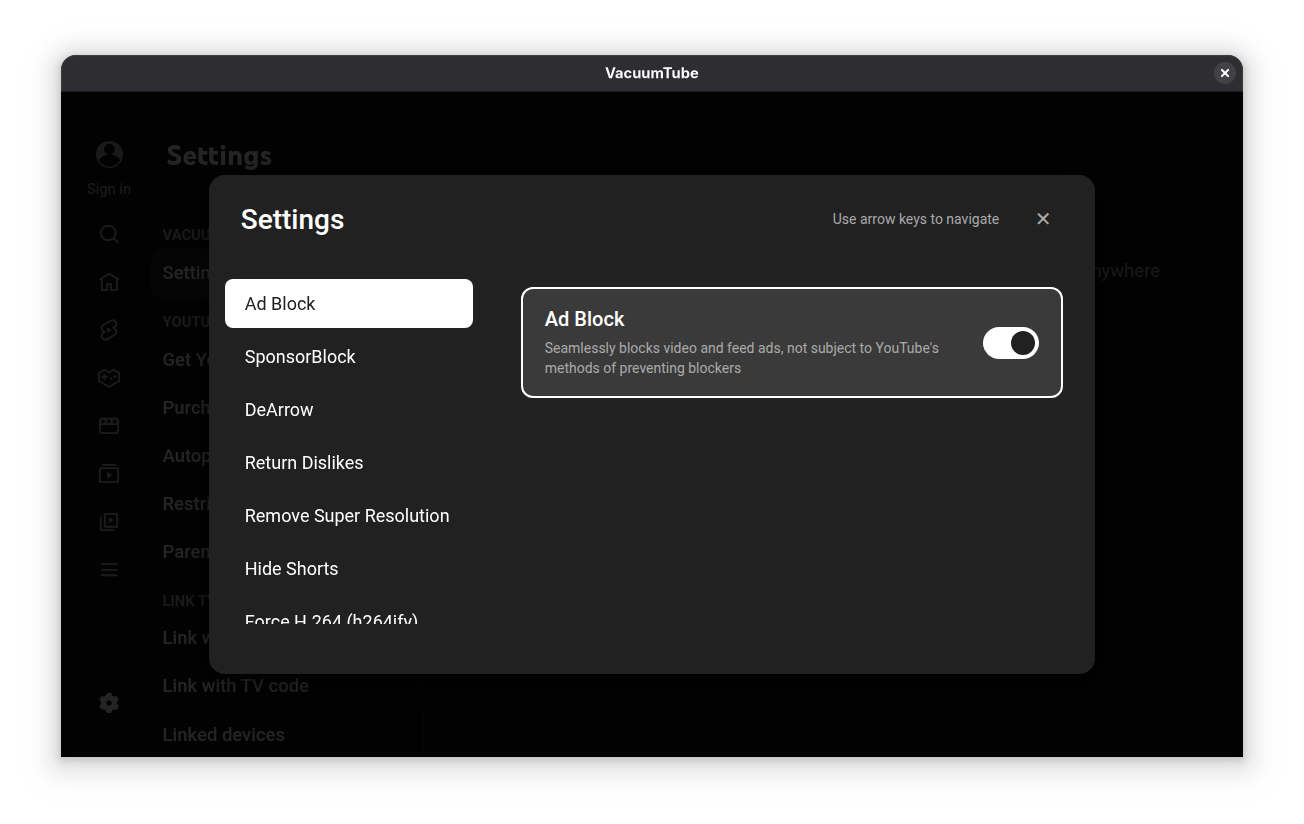The image size is (1304, 824).
Task: Select Remove Super Resolution option
Action: click(349, 516)
